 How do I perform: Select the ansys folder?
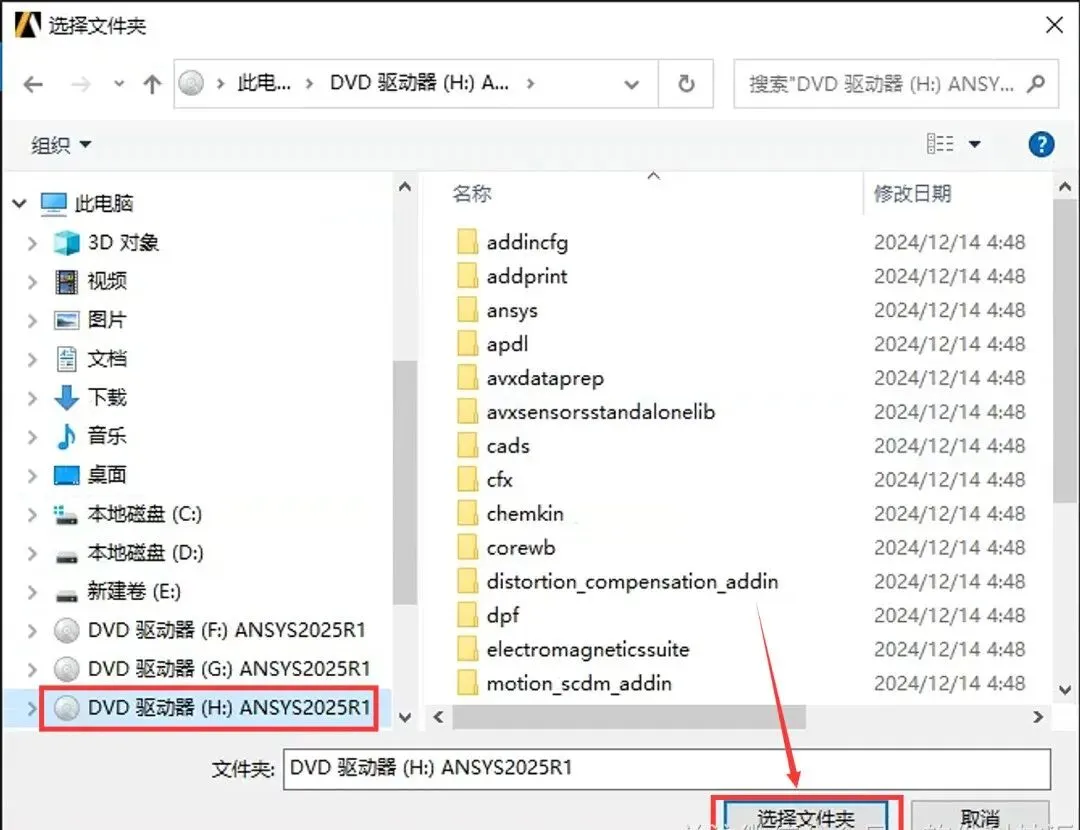(512, 310)
